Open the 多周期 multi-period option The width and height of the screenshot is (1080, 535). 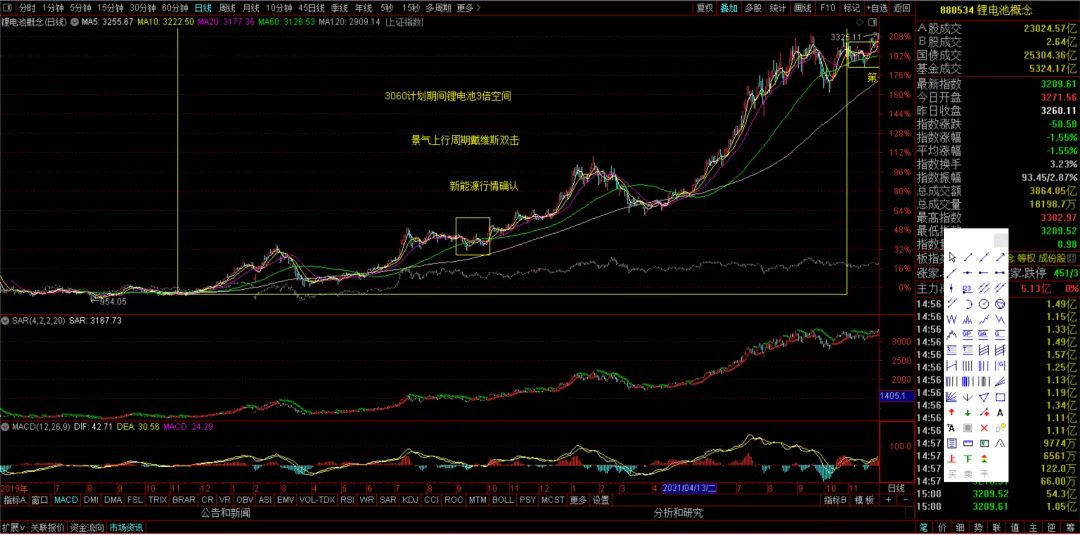(x=438, y=8)
